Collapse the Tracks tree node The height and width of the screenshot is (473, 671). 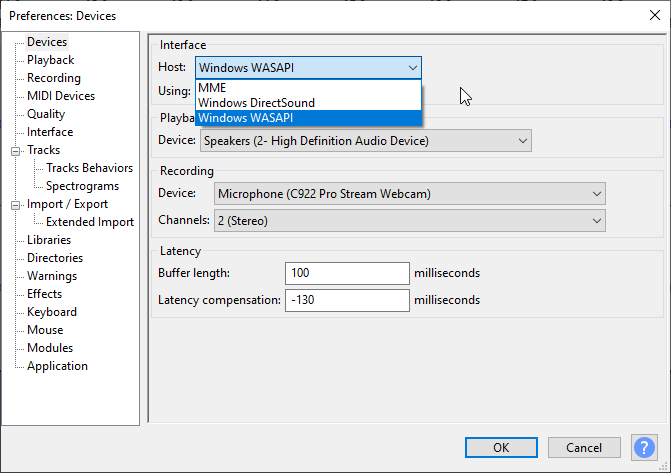point(16,151)
